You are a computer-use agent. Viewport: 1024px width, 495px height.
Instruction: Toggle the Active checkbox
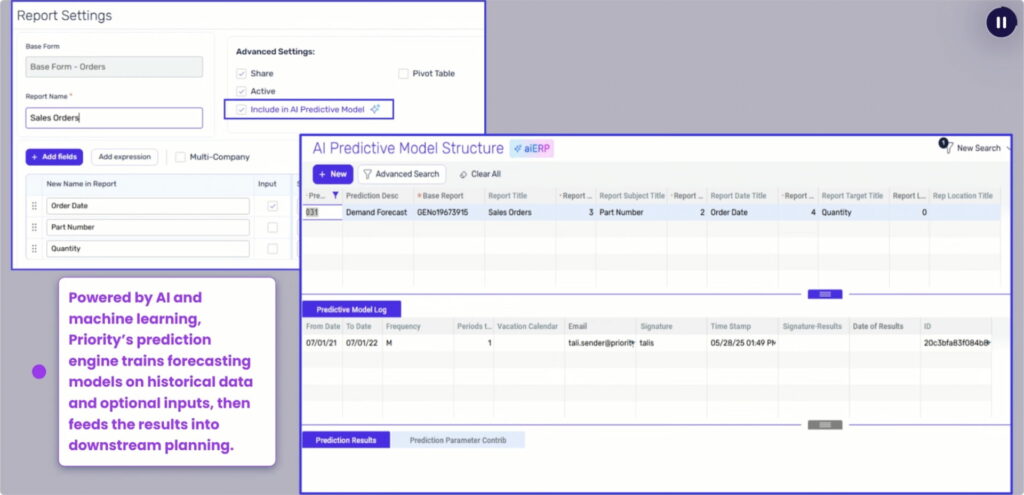pos(242,91)
